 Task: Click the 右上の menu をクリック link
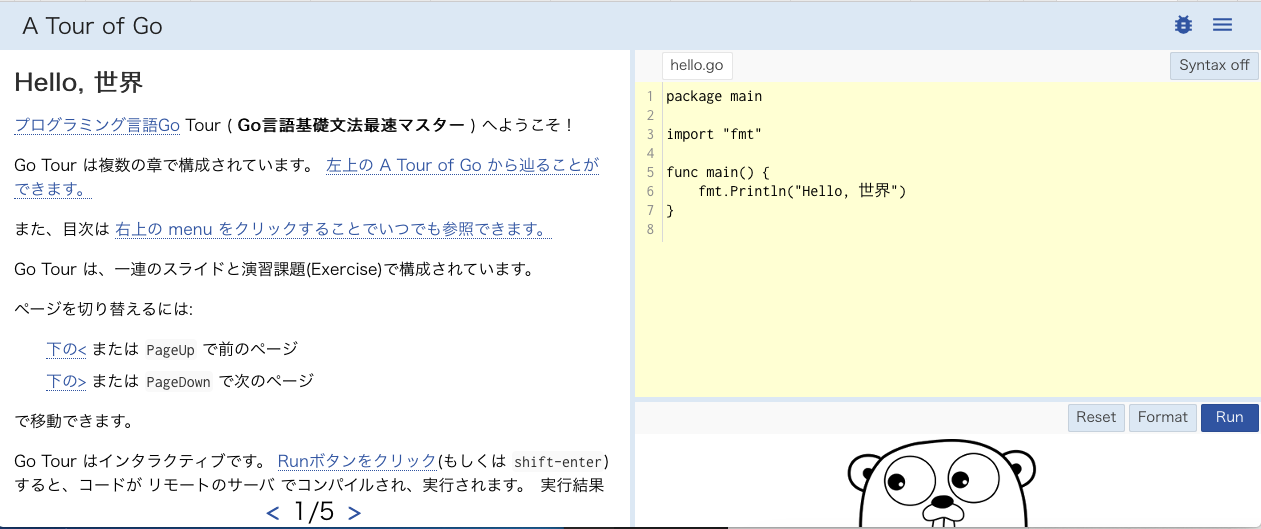[334, 229]
